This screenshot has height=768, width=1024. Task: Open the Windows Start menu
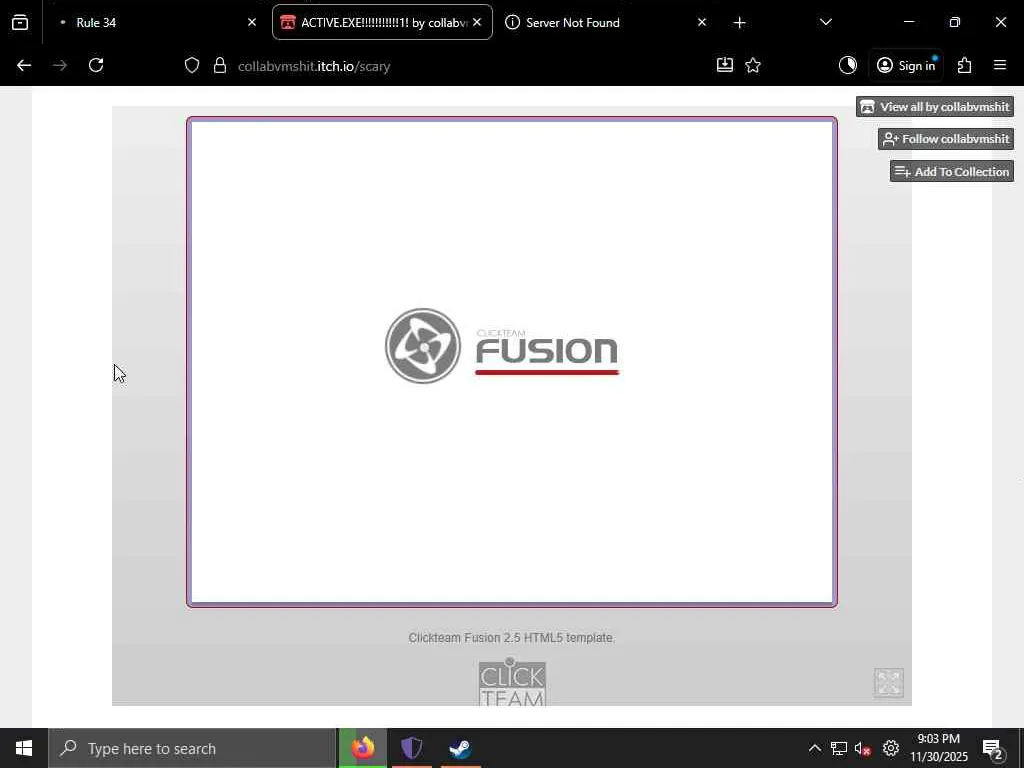pyautogui.click(x=24, y=748)
